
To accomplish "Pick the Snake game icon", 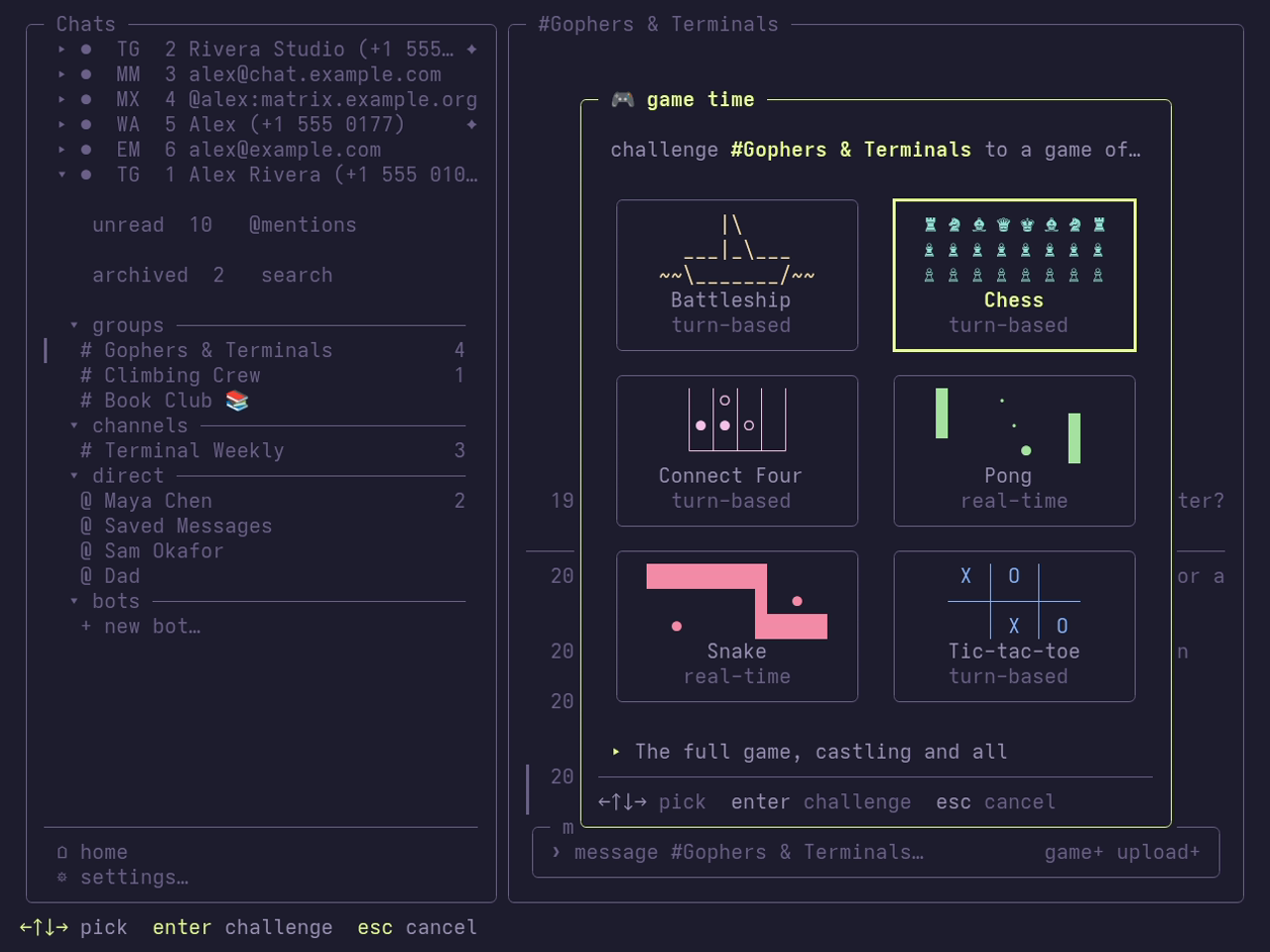I will tap(737, 601).
